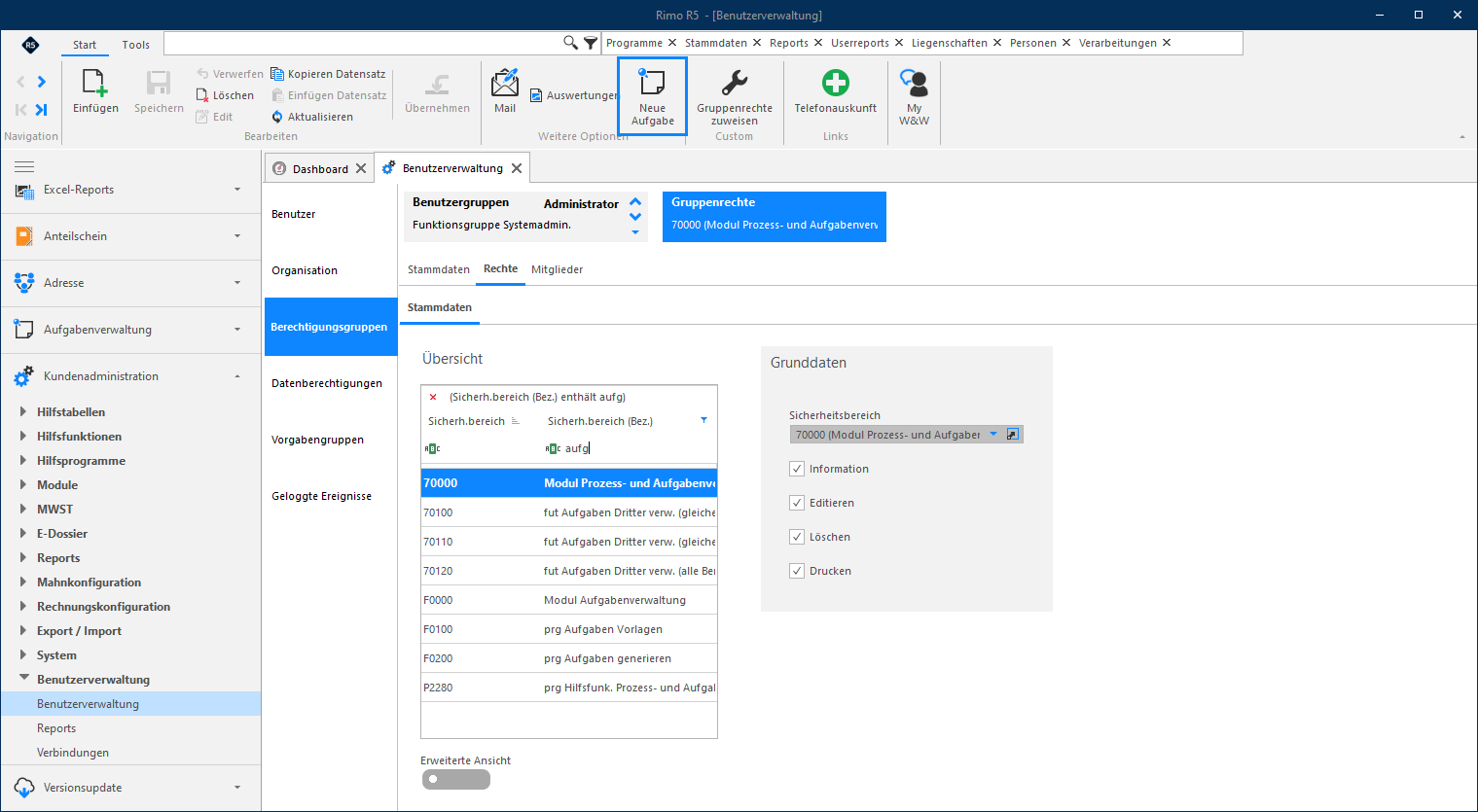This screenshot has width=1478, height=812.
Task: Open the Mail icon
Action: [x=505, y=82]
